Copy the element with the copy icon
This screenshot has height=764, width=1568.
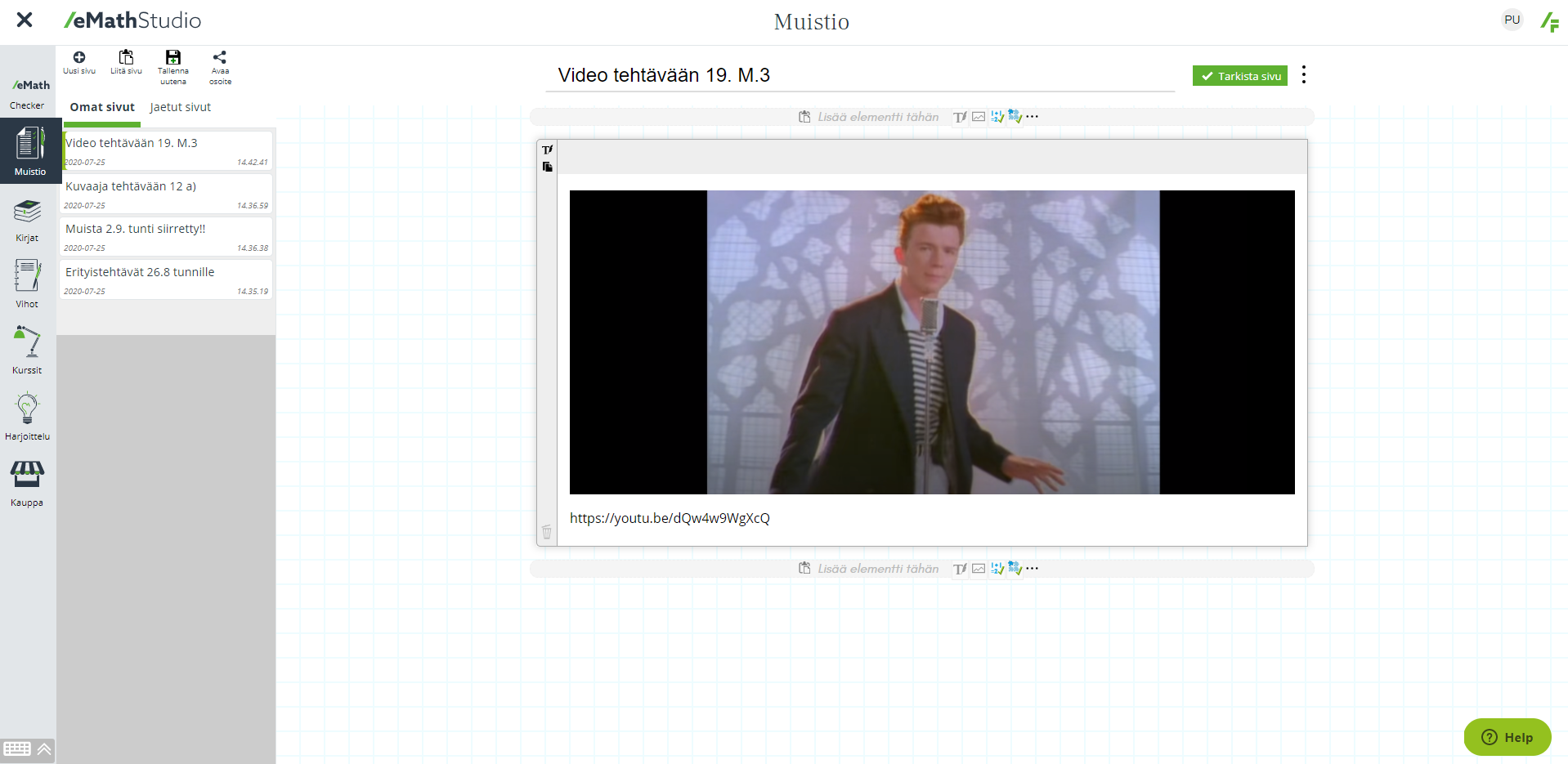547,167
